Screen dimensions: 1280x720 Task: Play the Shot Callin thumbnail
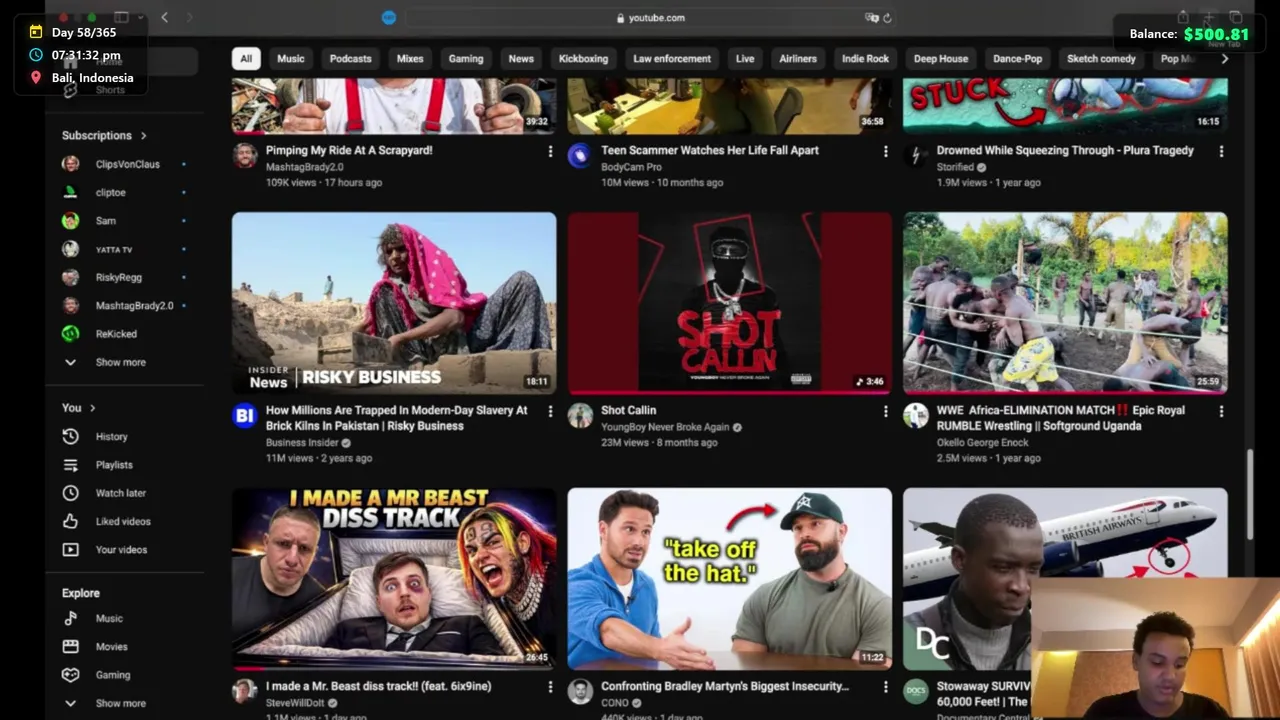pos(730,303)
